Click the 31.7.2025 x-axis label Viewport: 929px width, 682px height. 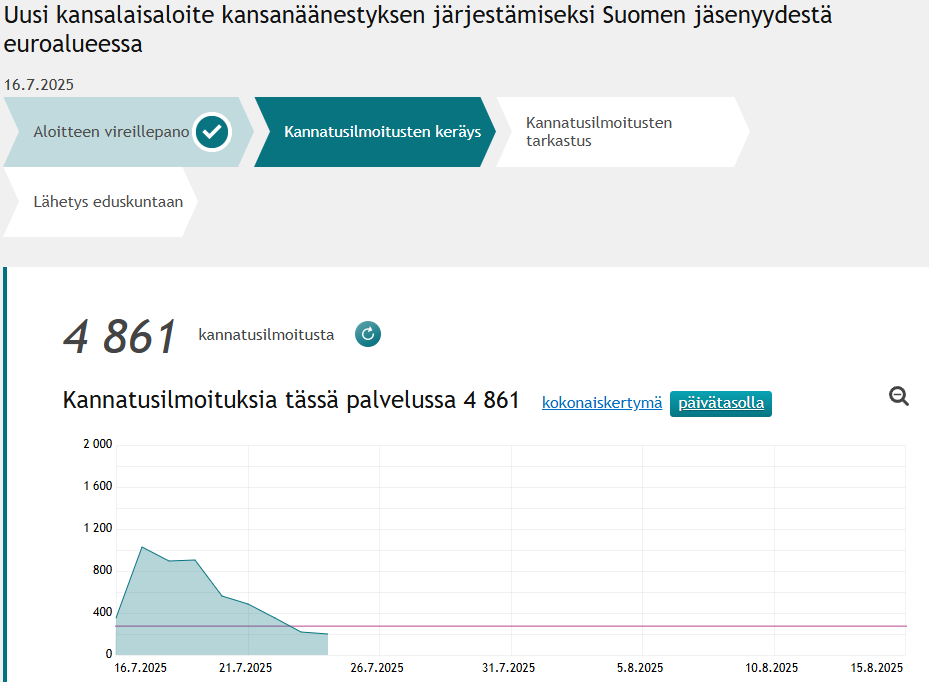coord(508,668)
